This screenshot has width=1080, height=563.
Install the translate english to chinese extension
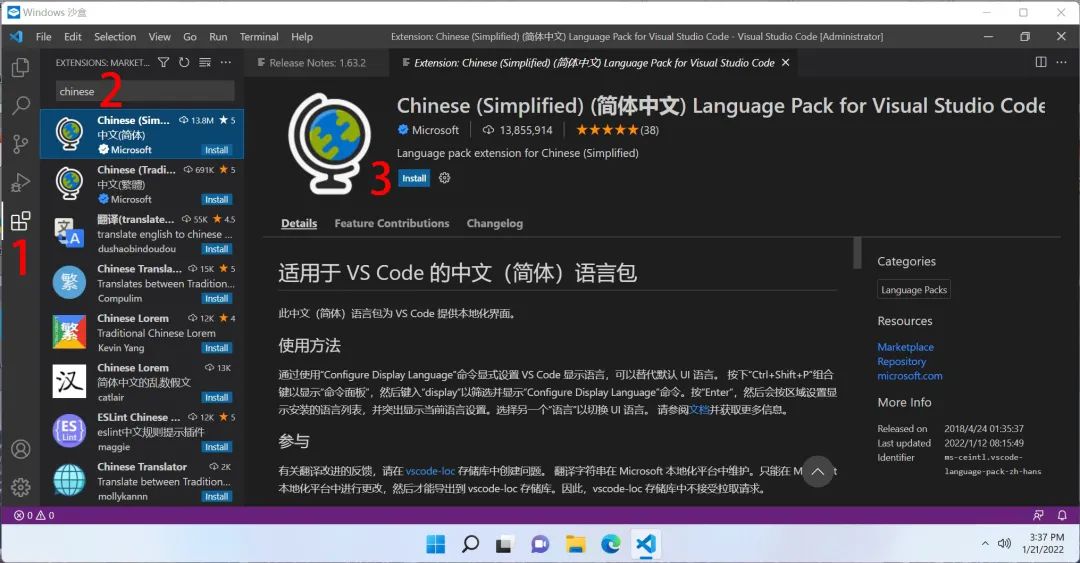point(216,249)
